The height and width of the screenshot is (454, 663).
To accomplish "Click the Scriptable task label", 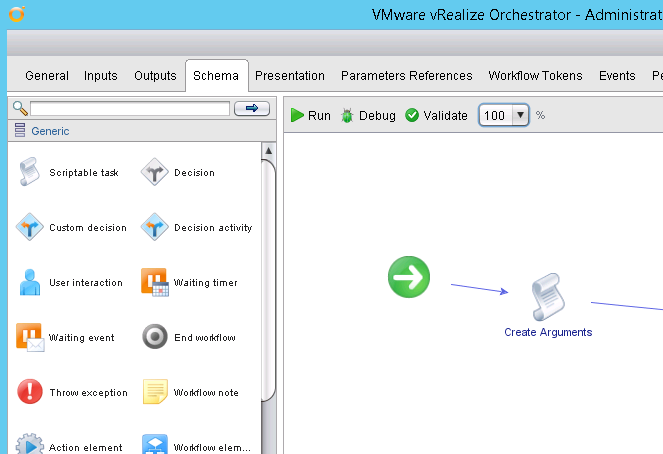I will (84, 172).
